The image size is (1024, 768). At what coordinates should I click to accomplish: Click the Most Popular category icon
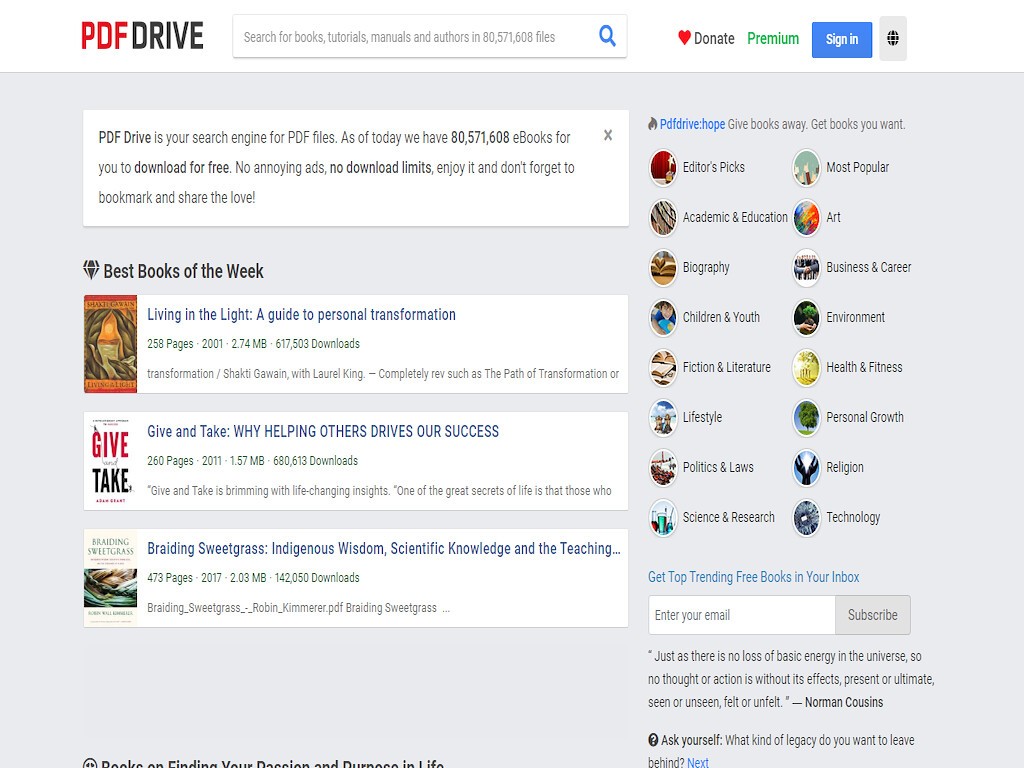[x=807, y=167]
